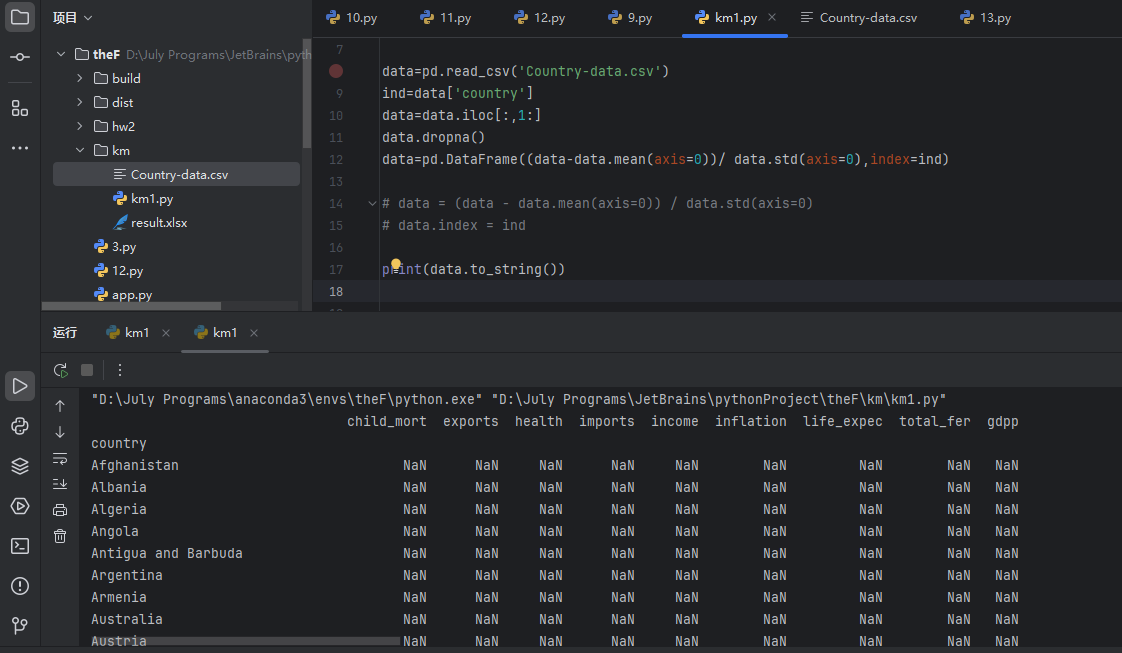Close the second km1 run tab
This screenshot has width=1122, height=653.
(x=254, y=333)
